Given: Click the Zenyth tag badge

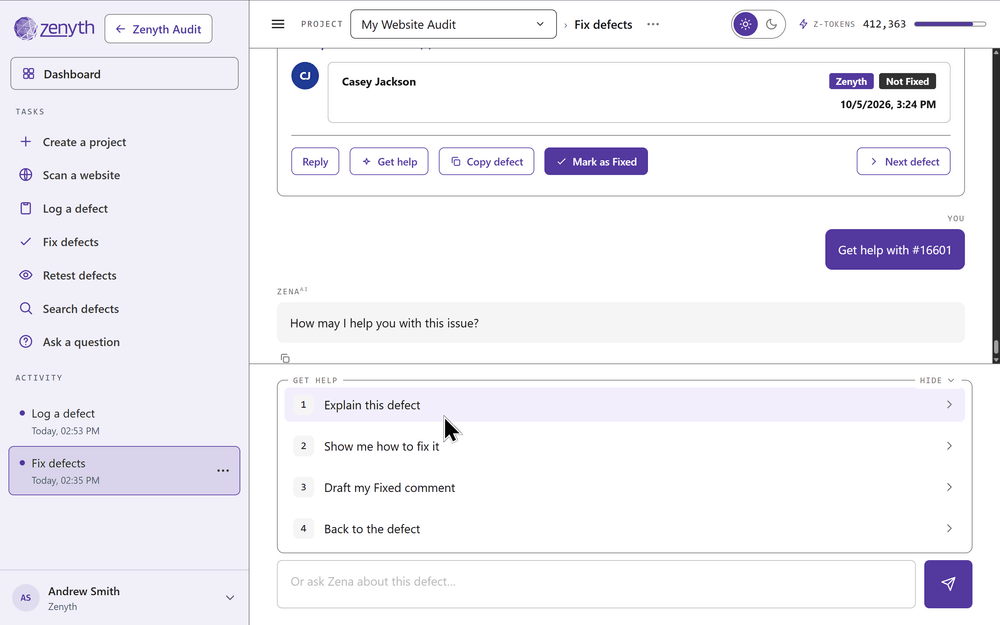Looking at the screenshot, I should point(851,81).
